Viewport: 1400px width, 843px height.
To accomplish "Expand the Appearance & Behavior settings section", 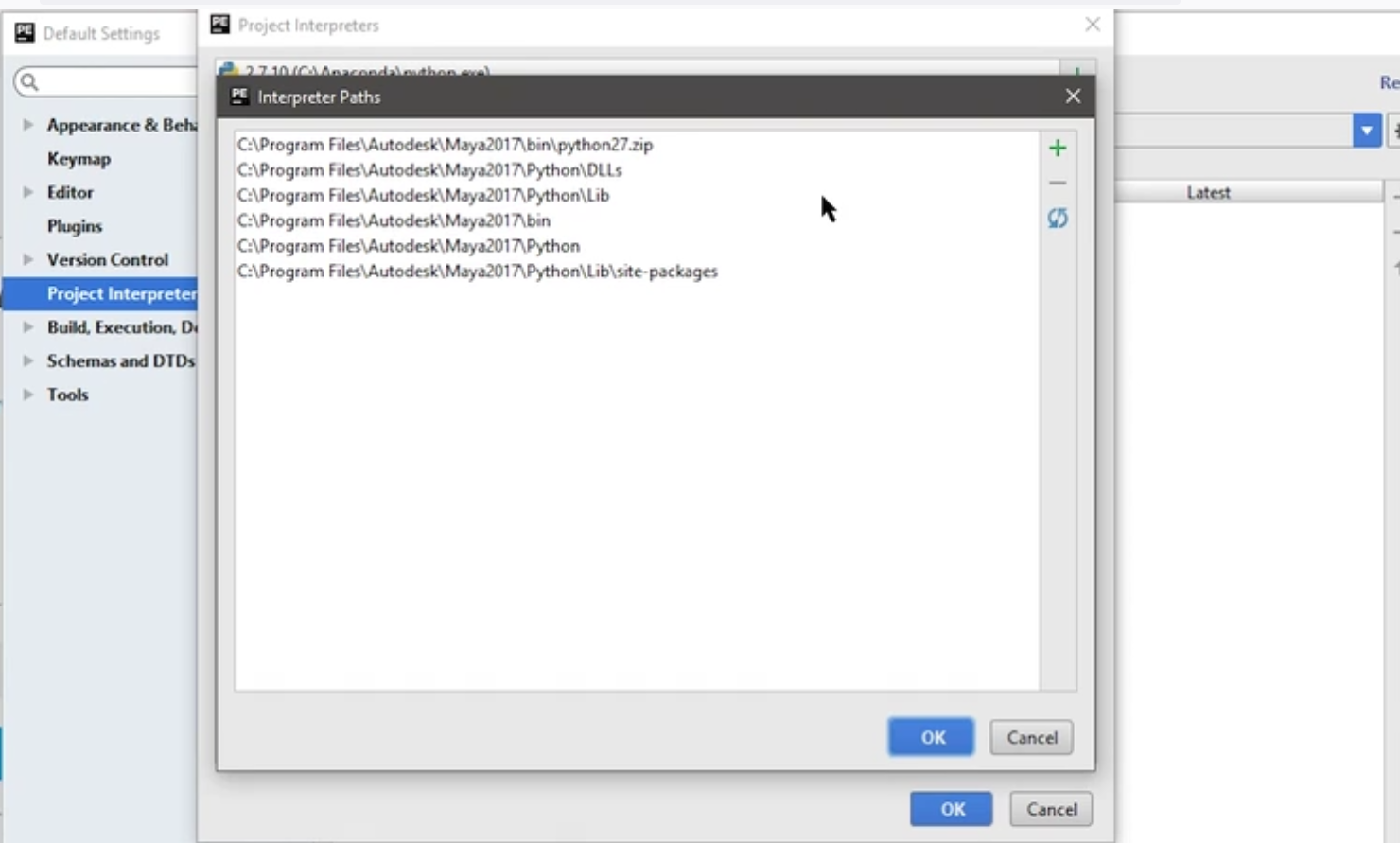I will click(x=27, y=124).
